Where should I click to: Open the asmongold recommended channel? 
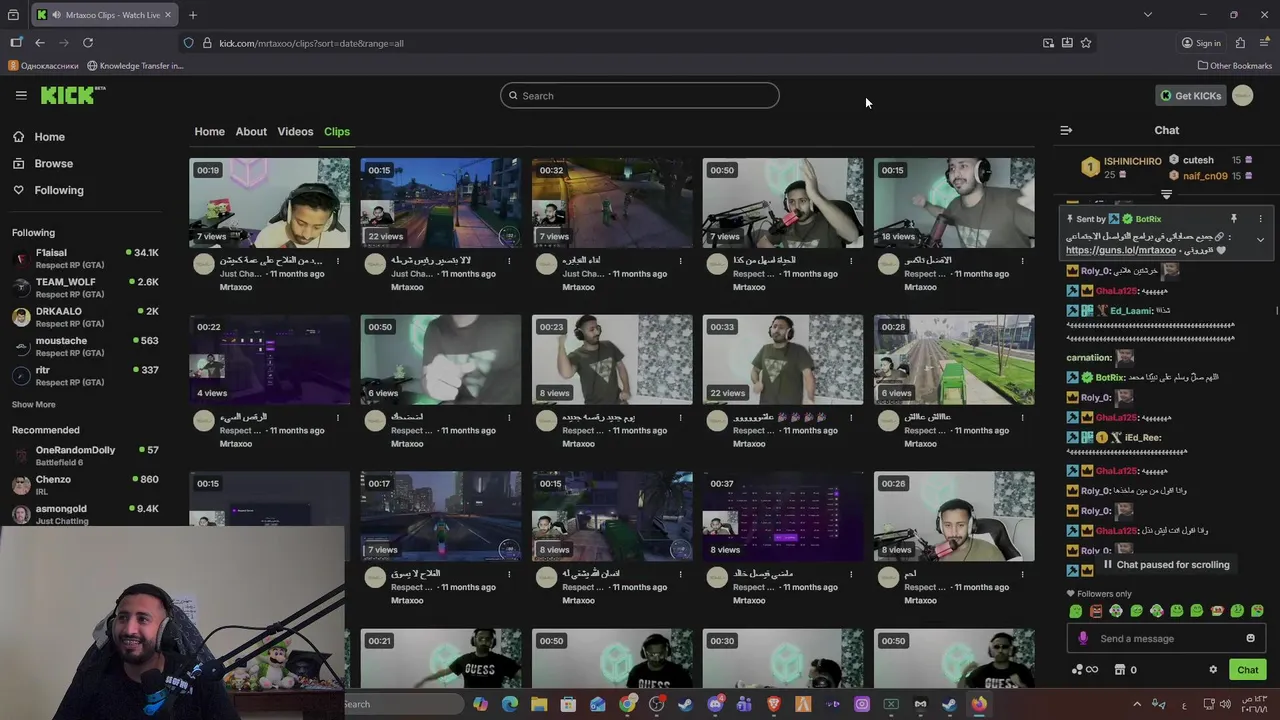[x=85, y=513]
